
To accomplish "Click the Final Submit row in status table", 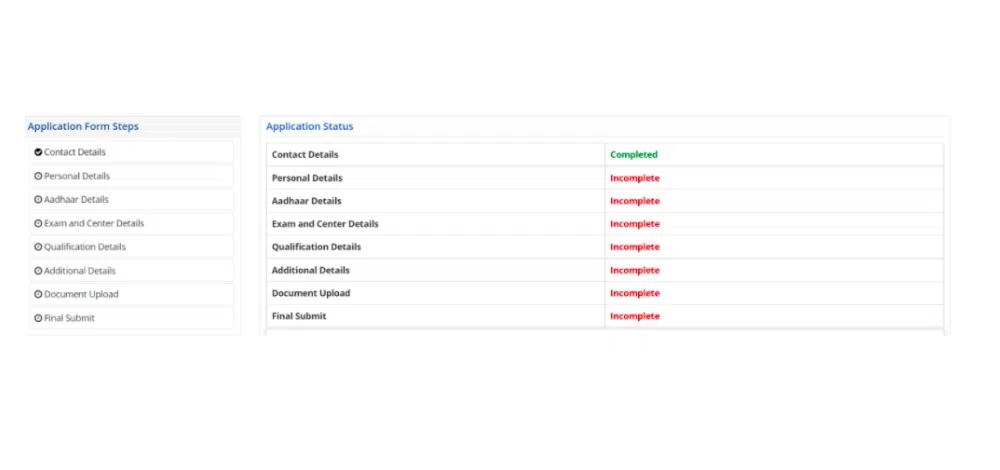I will click(x=299, y=316).
